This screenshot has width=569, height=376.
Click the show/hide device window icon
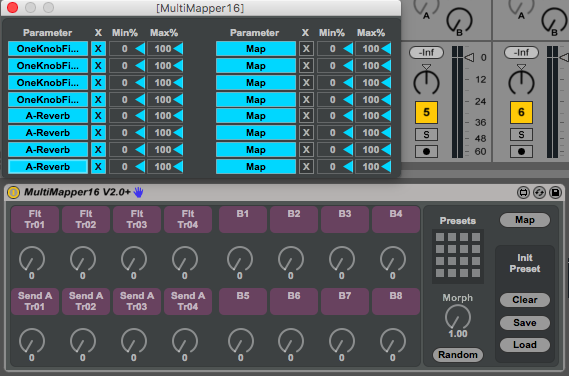(x=523, y=192)
